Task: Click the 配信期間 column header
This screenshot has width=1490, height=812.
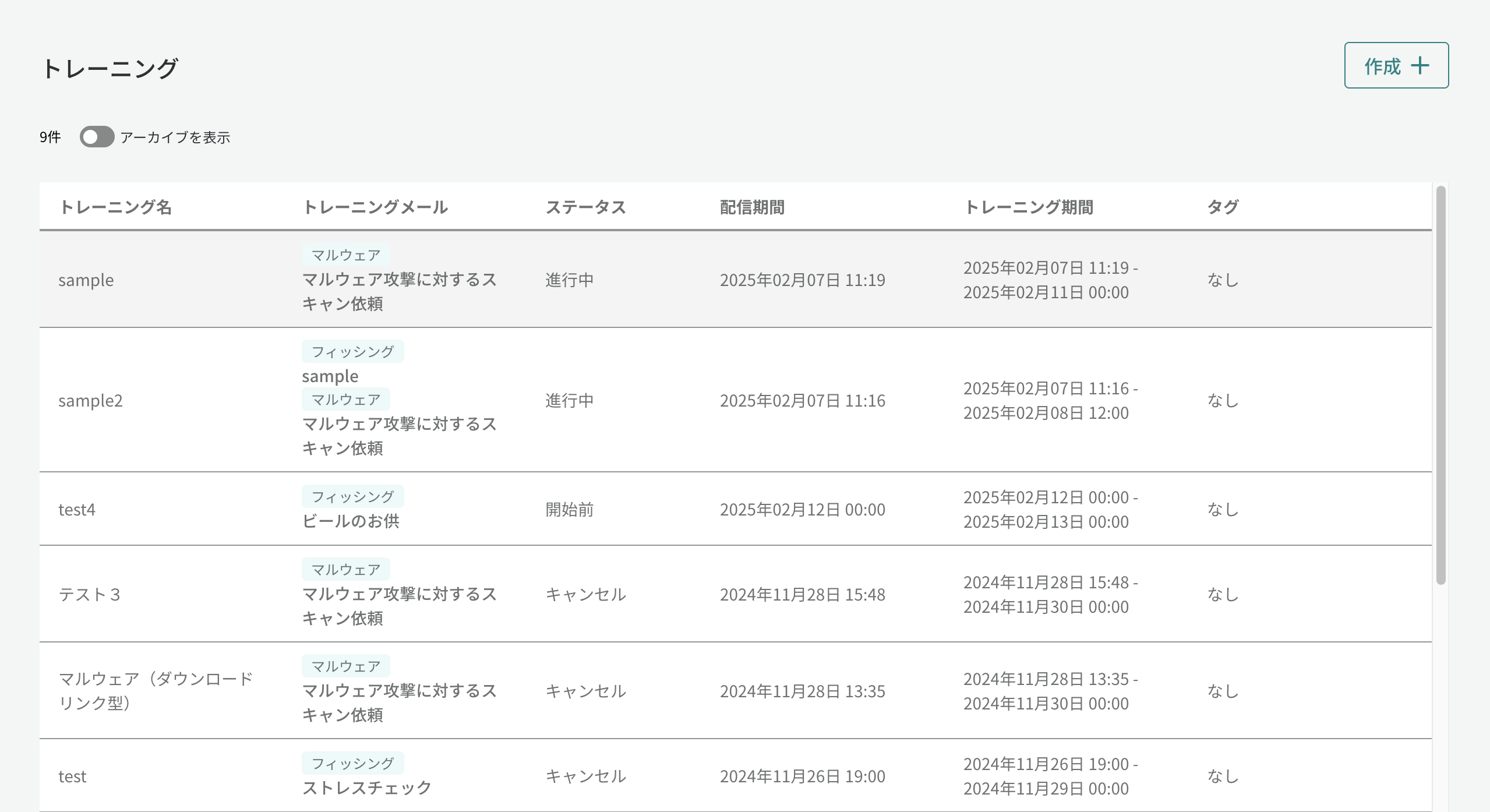Action: click(x=752, y=207)
